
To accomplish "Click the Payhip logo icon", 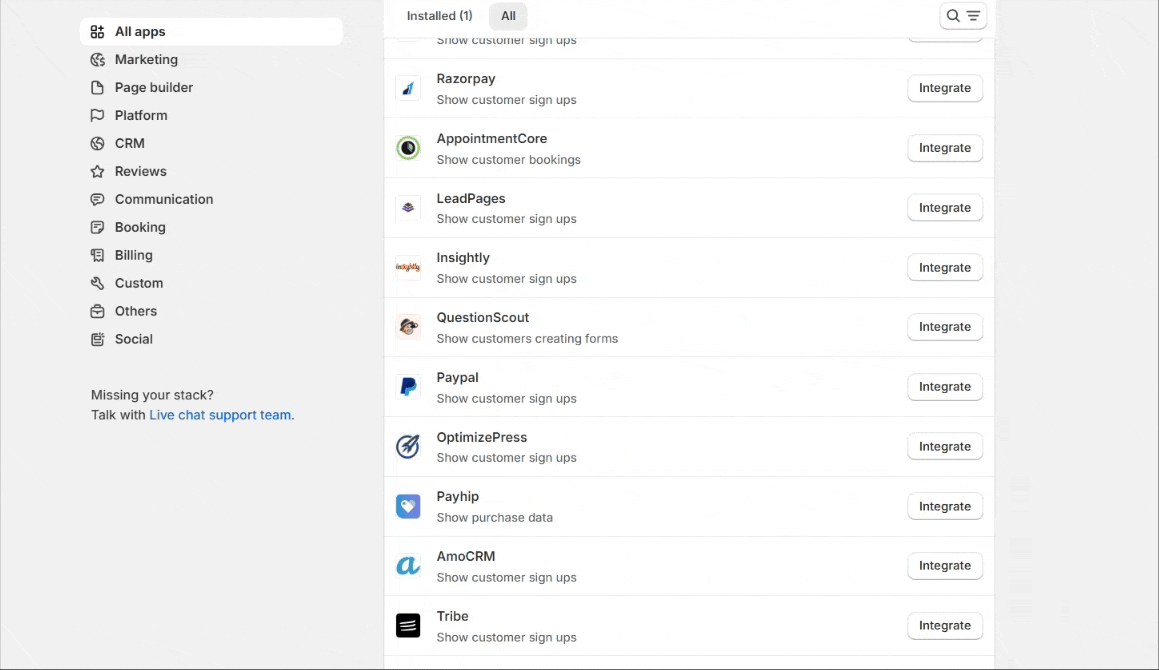I will [x=408, y=507].
